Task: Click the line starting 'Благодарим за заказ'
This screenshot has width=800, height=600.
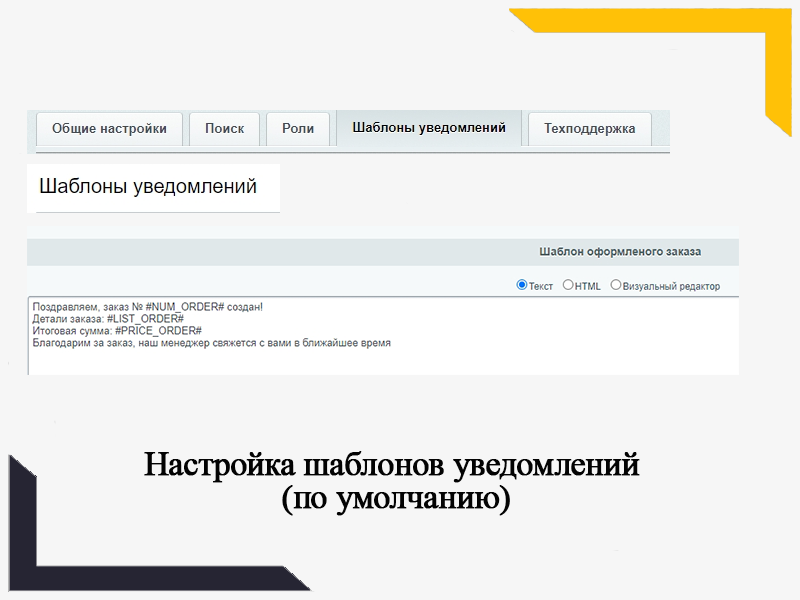Action: click(x=211, y=343)
